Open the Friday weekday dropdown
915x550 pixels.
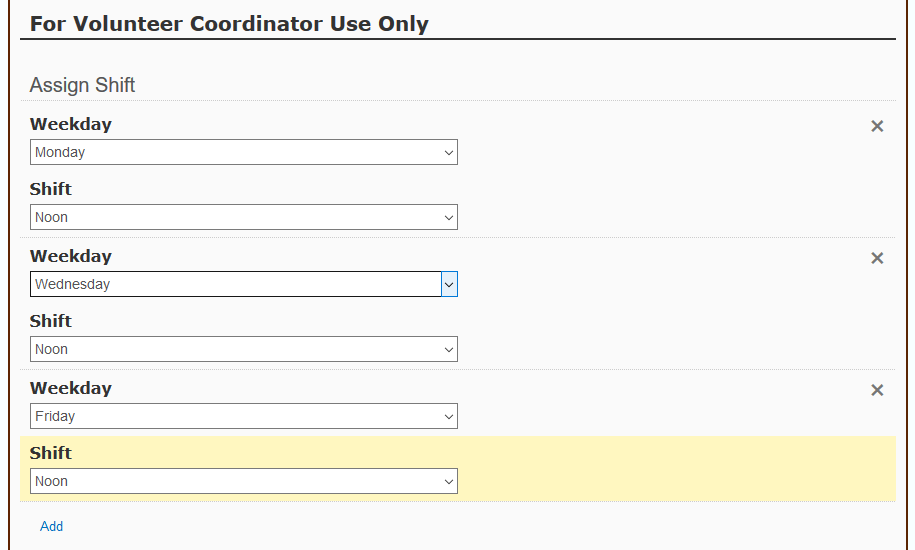243,416
